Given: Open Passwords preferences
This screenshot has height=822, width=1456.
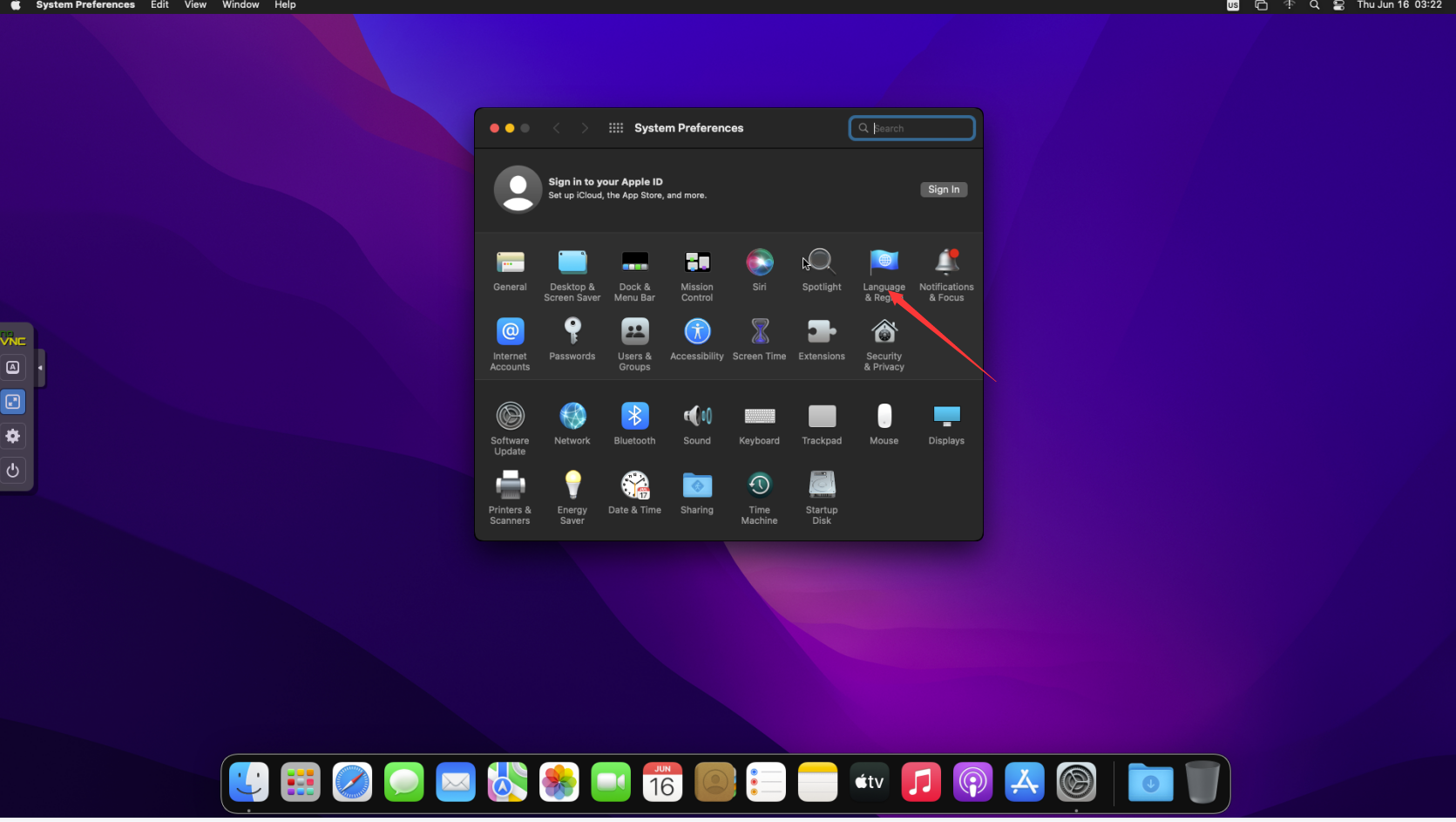Looking at the screenshot, I should (572, 340).
